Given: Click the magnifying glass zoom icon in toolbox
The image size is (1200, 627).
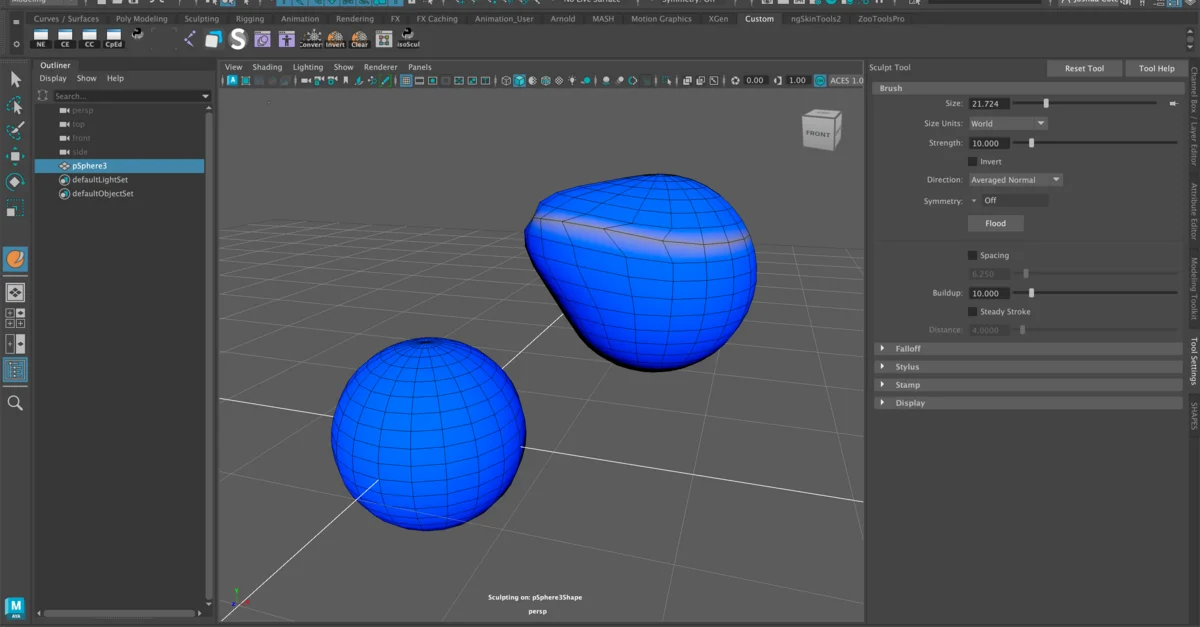Looking at the screenshot, I should (15, 403).
